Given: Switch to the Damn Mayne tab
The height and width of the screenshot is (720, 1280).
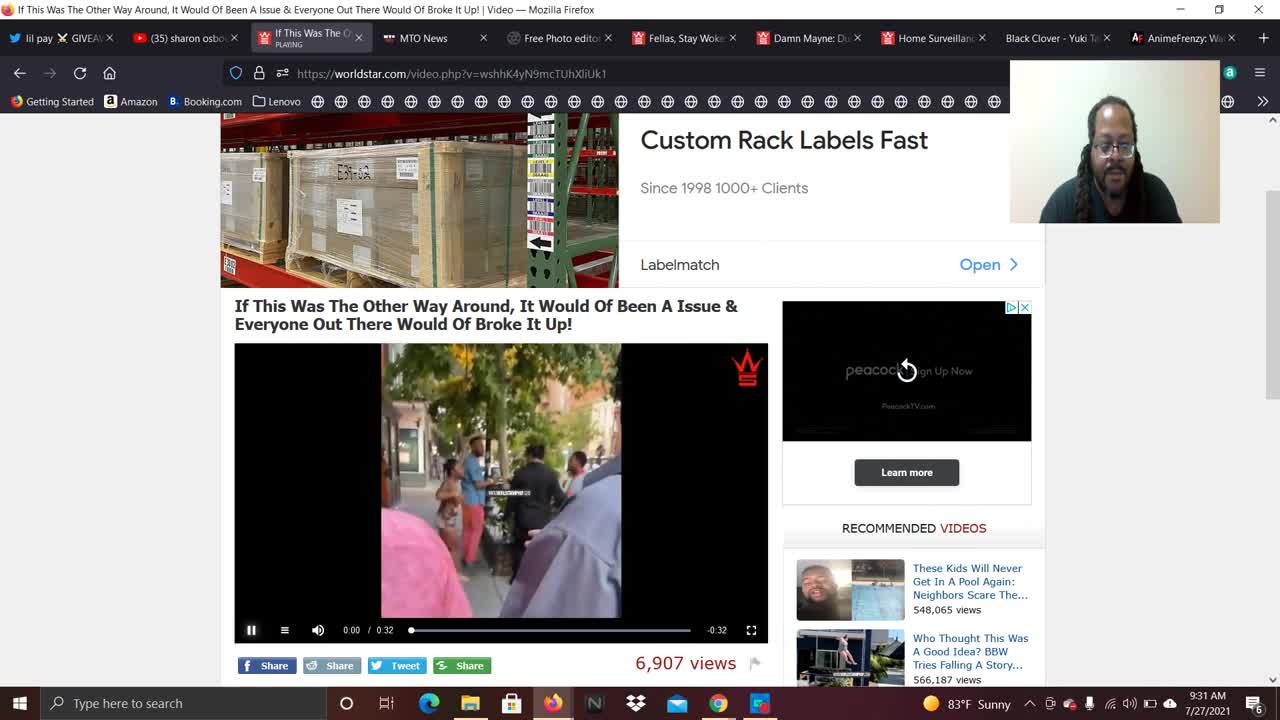Looking at the screenshot, I should pyautogui.click(x=810, y=38).
